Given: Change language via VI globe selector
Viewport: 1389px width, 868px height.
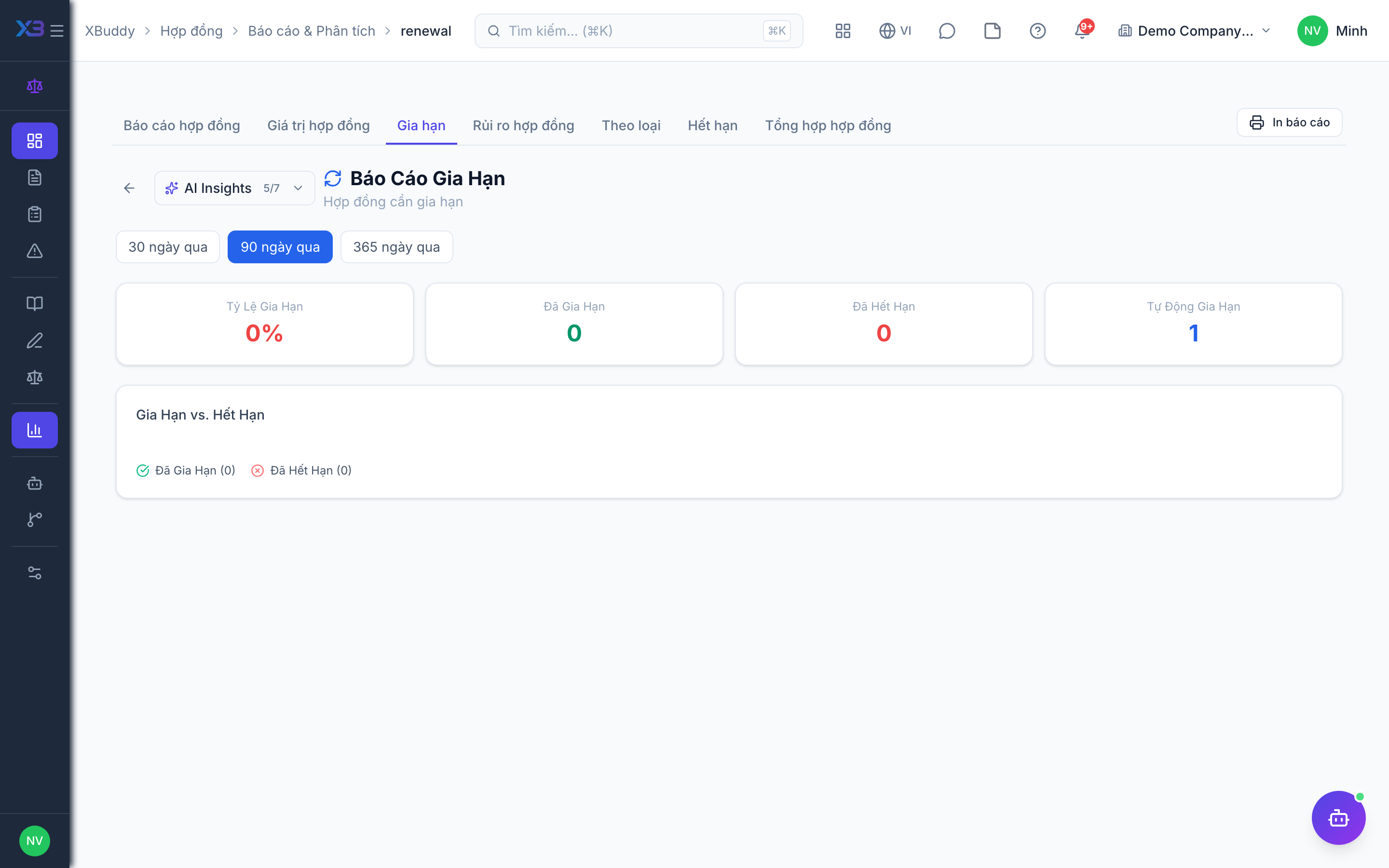Looking at the screenshot, I should pyautogui.click(x=895, y=30).
